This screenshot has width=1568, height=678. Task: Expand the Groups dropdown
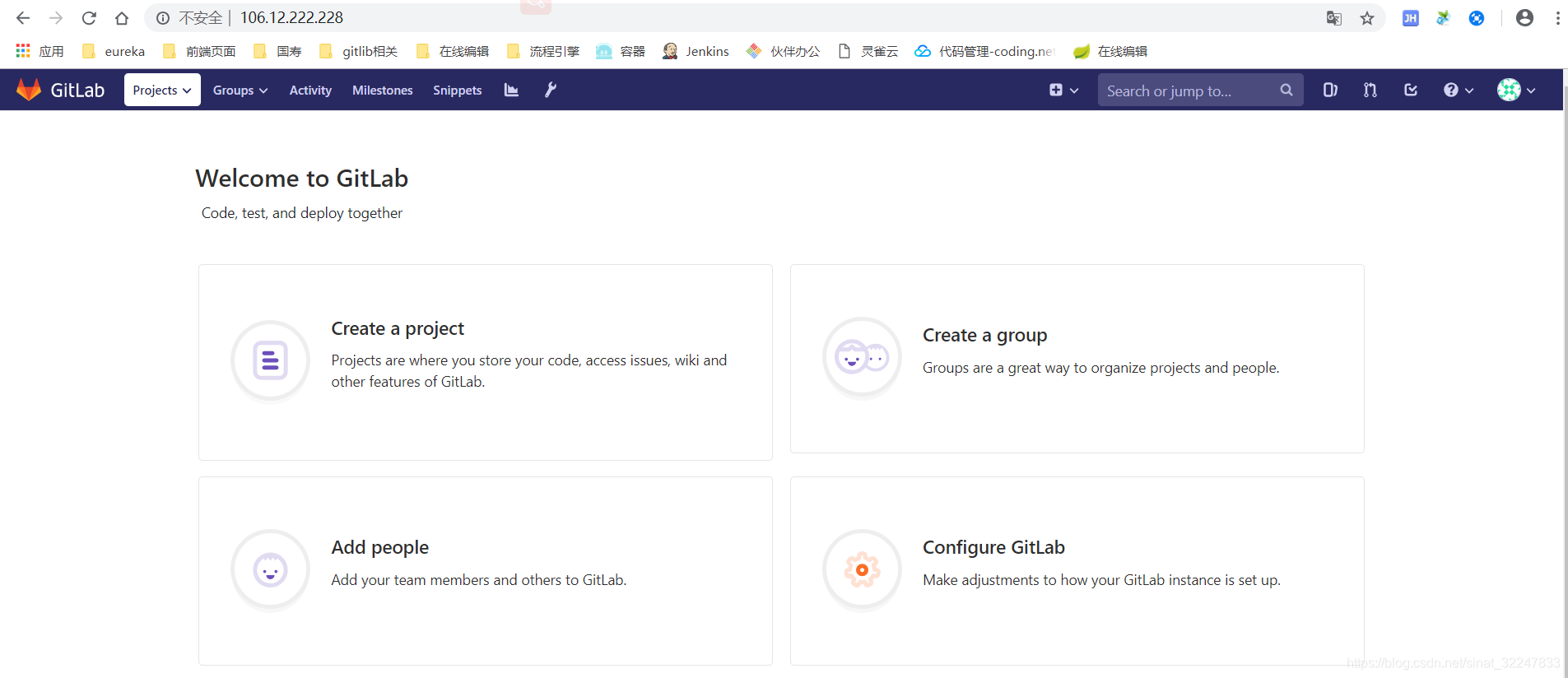click(x=240, y=90)
